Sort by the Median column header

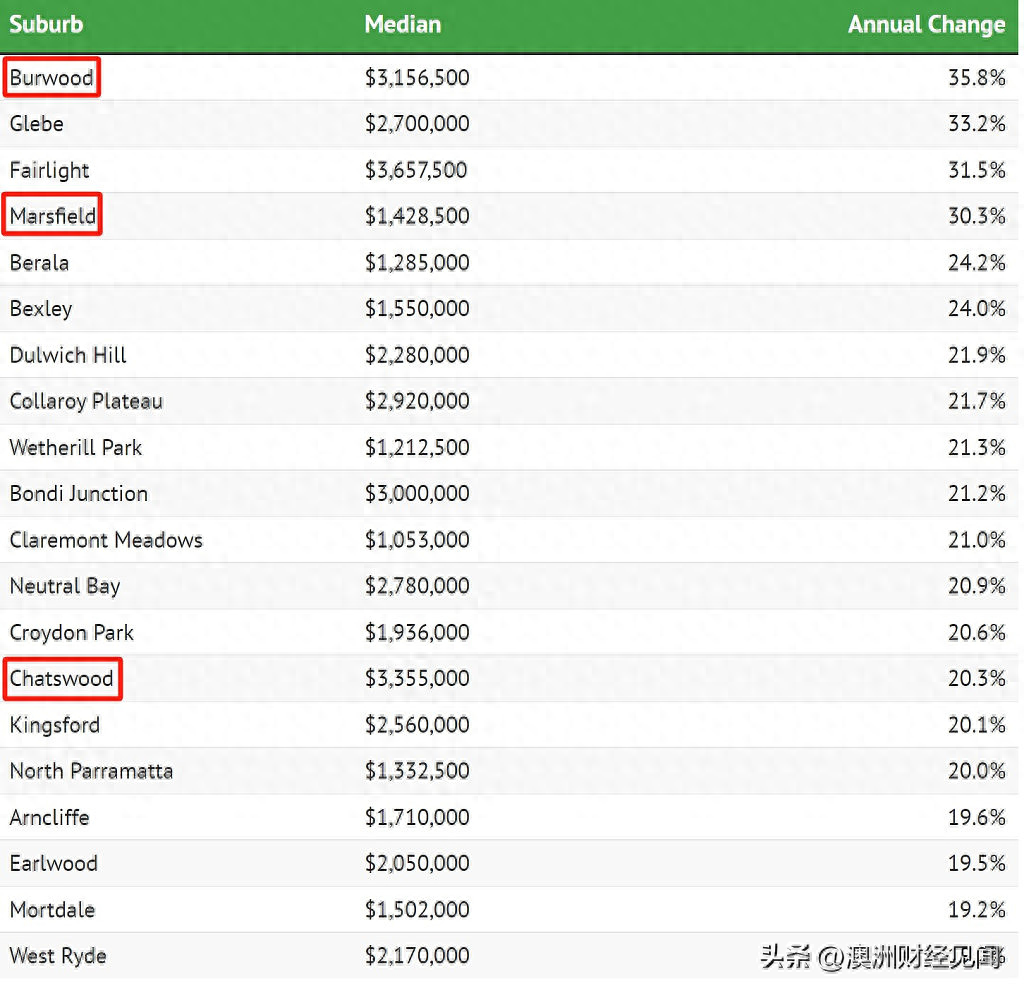[x=402, y=25]
